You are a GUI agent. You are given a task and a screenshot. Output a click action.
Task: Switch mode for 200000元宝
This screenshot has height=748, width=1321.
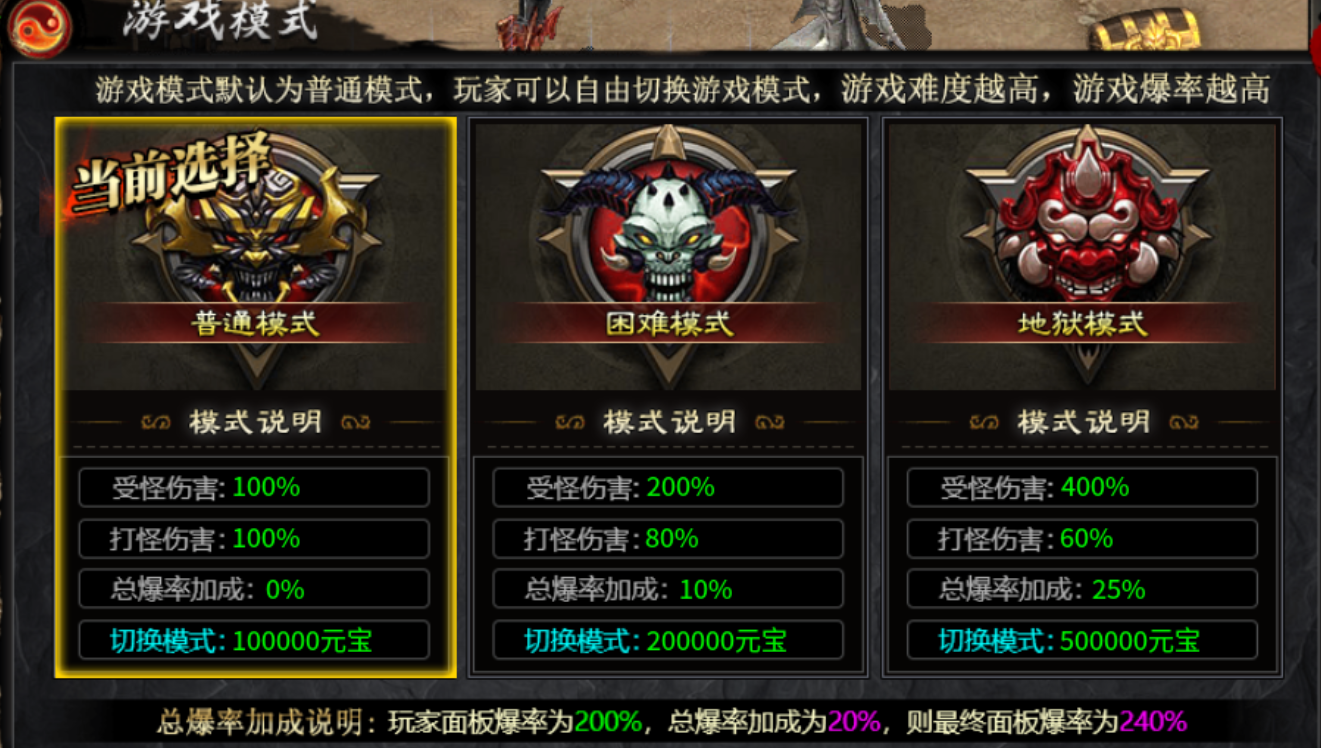click(668, 640)
